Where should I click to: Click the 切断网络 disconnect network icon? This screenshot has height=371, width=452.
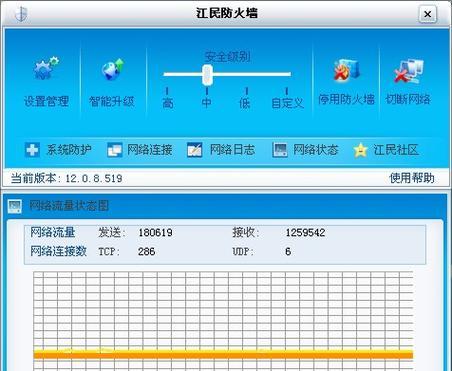tap(408, 71)
